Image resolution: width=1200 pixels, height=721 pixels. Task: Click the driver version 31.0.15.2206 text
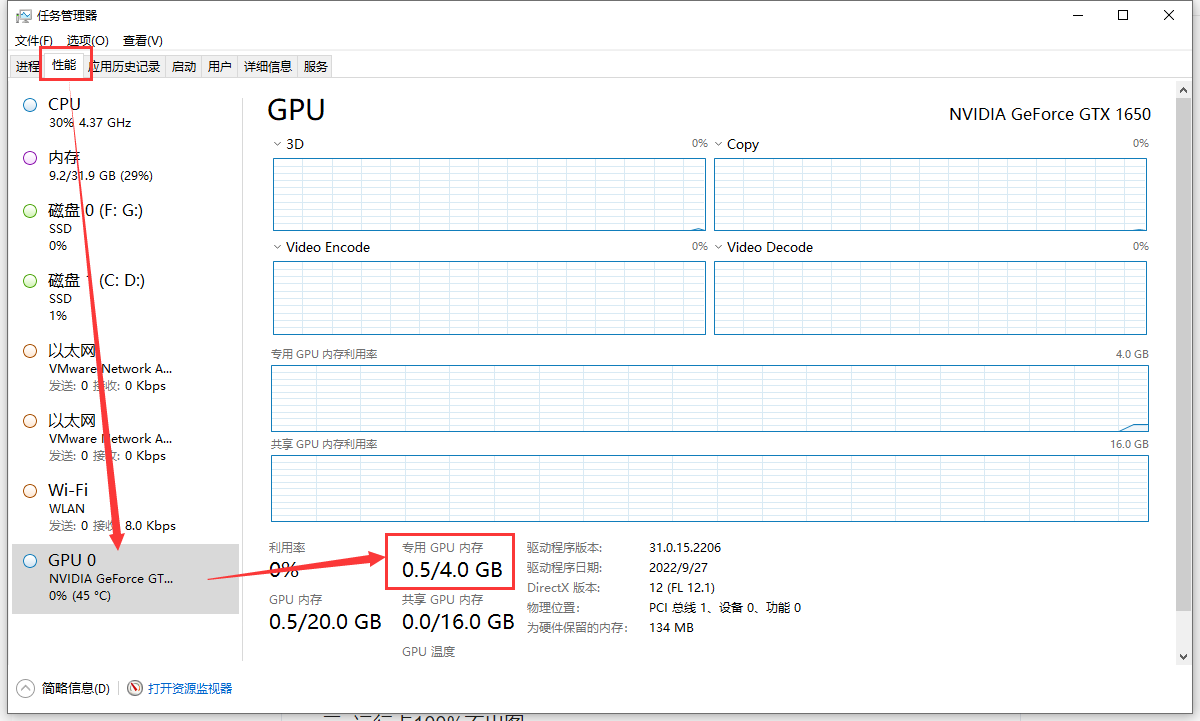(x=685, y=548)
